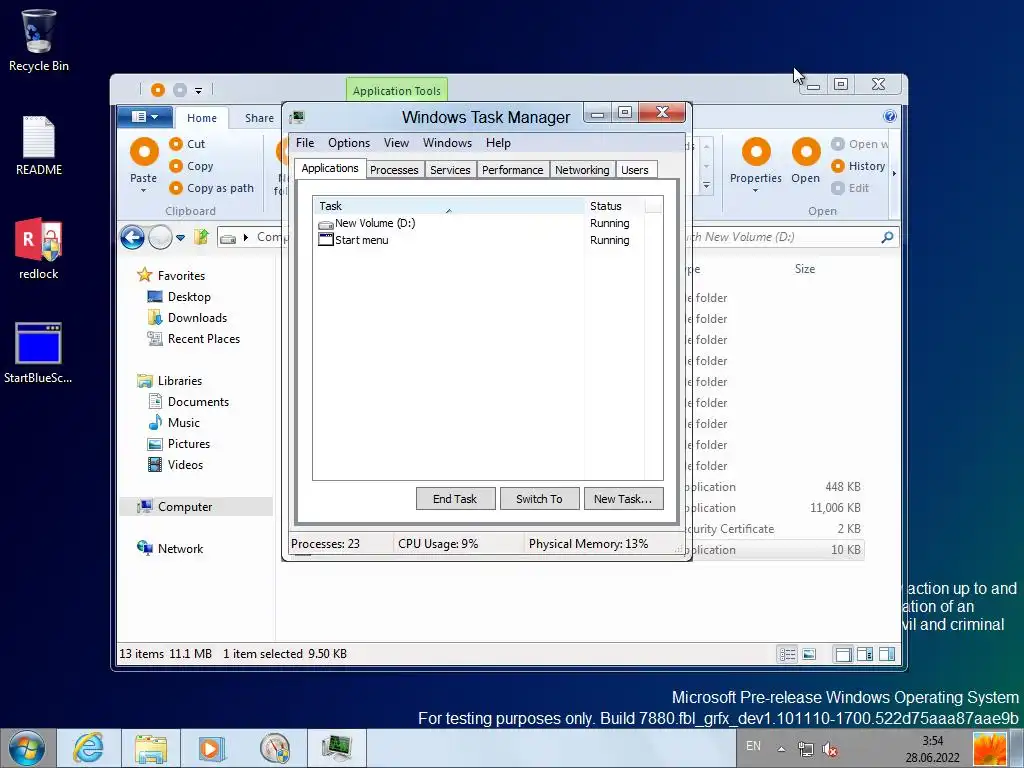Click Copy in the Clipboard group
The height and width of the screenshot is (768, 1024).
pos(191,166)
